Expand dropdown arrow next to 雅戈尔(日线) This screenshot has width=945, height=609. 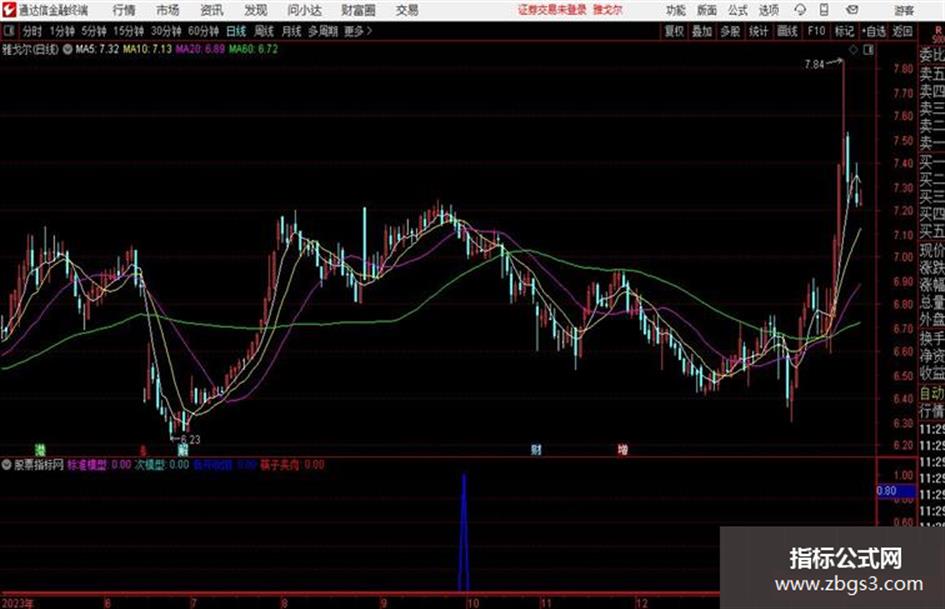[x=68, y=49]
